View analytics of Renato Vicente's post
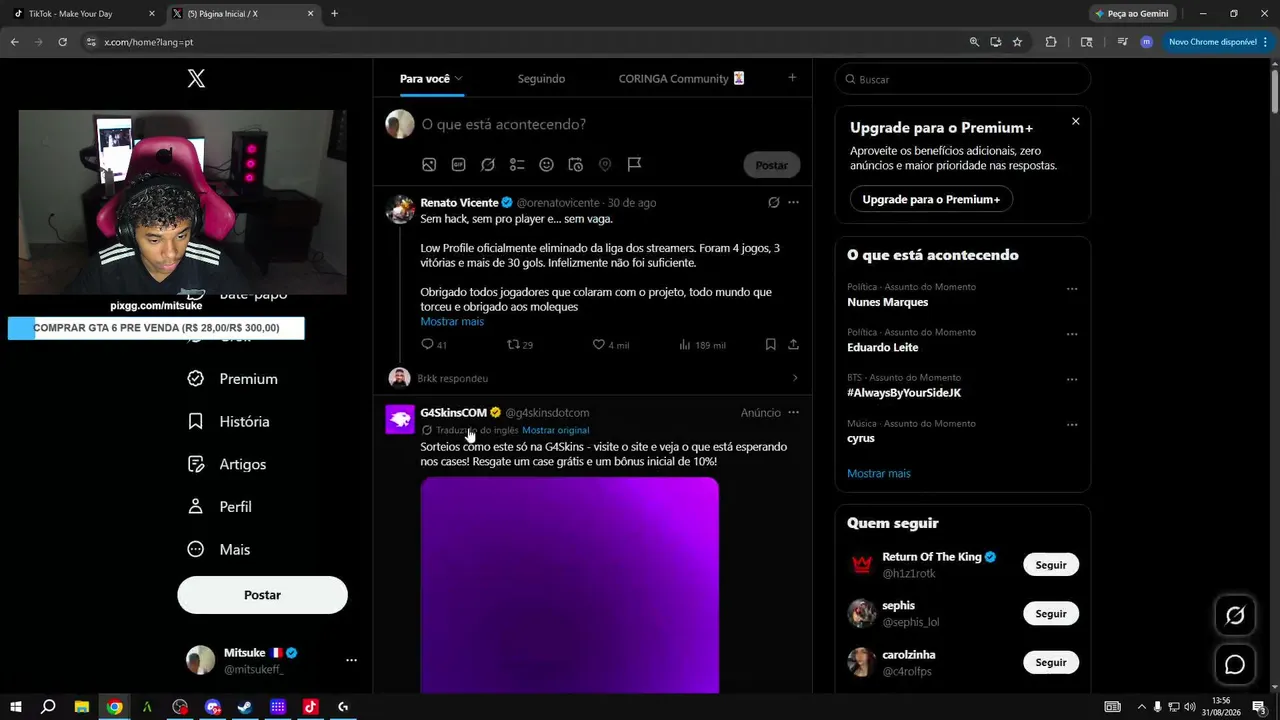 [702, 345]
